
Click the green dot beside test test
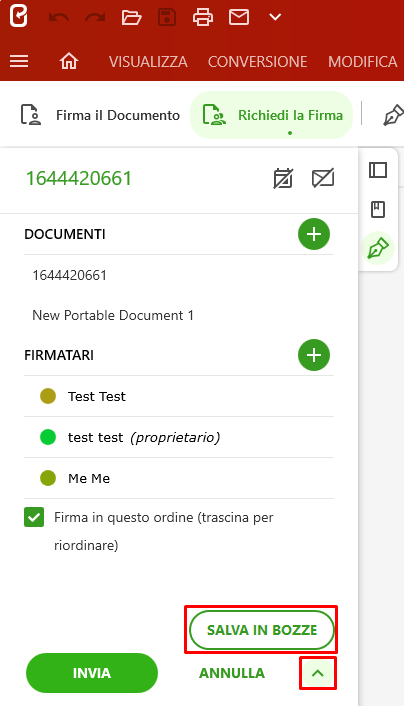coord(48,437)
